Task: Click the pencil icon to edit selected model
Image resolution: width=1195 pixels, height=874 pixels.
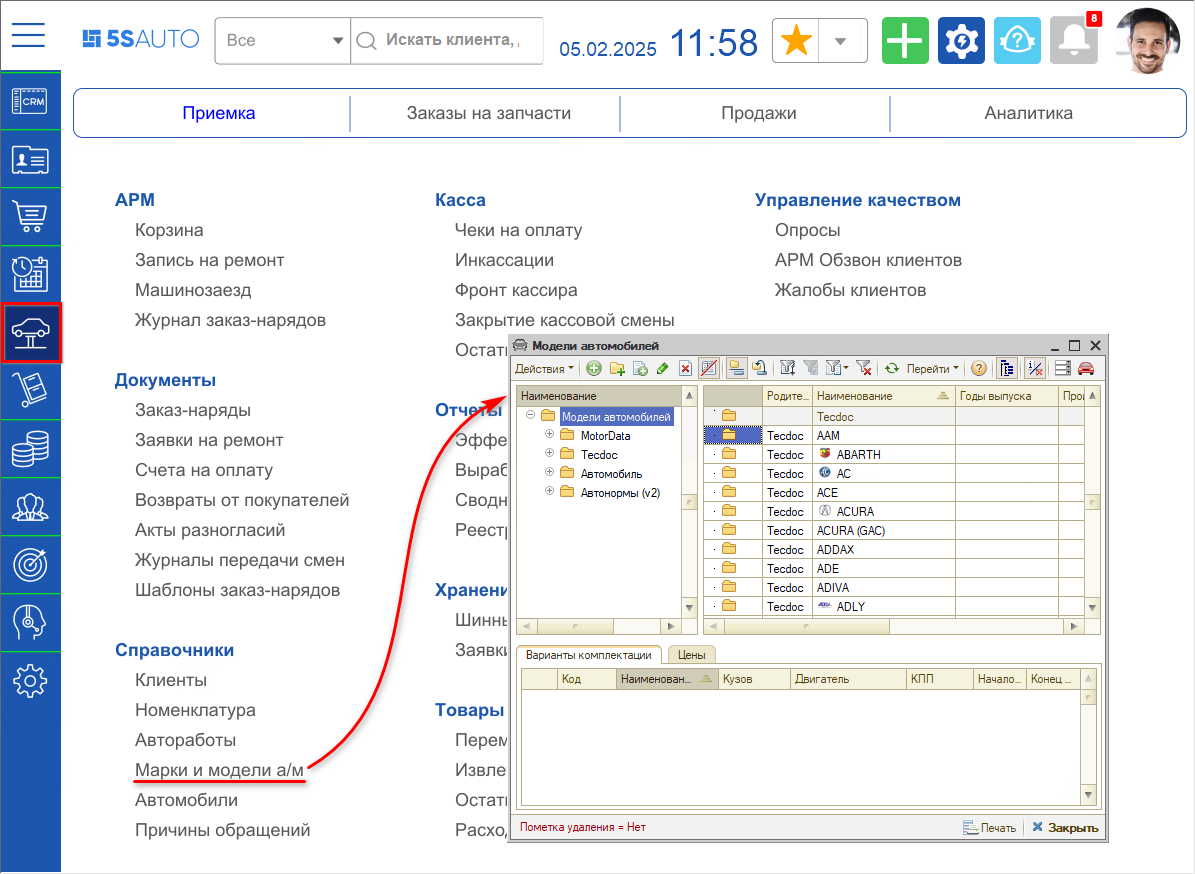Action: pos(663,368)
